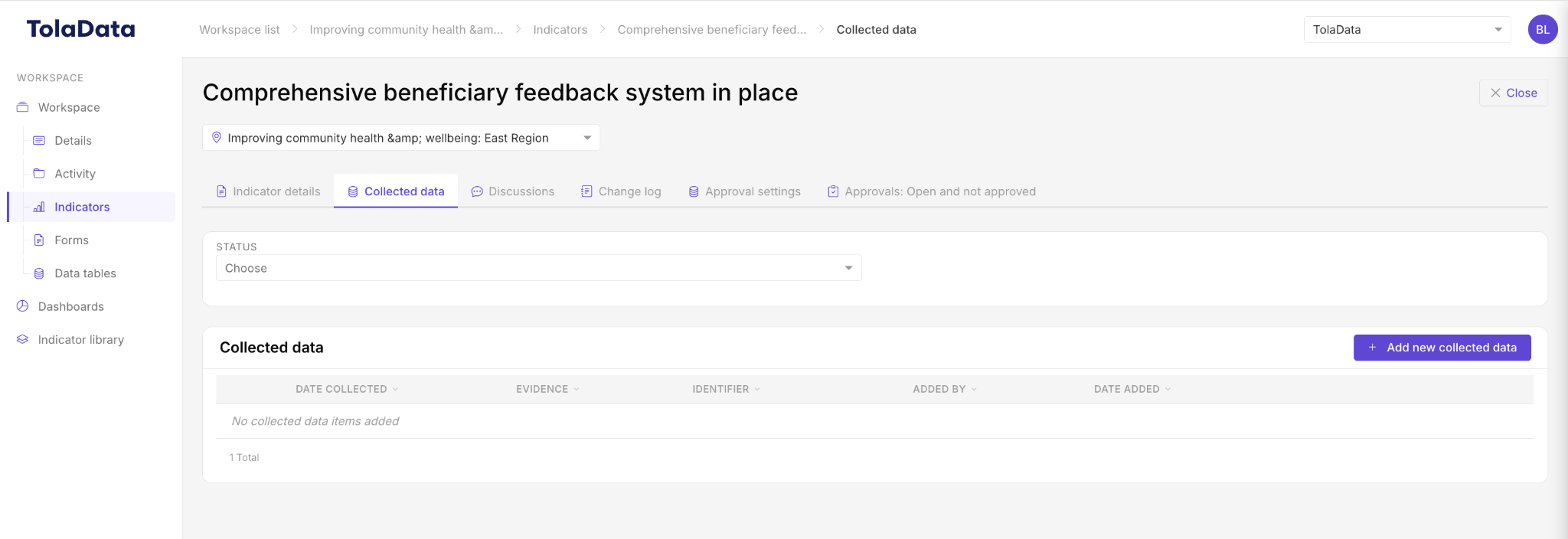Screen dimensions: 1568x539
Task: Sort by Identifier column
Action: coord(726,389)
